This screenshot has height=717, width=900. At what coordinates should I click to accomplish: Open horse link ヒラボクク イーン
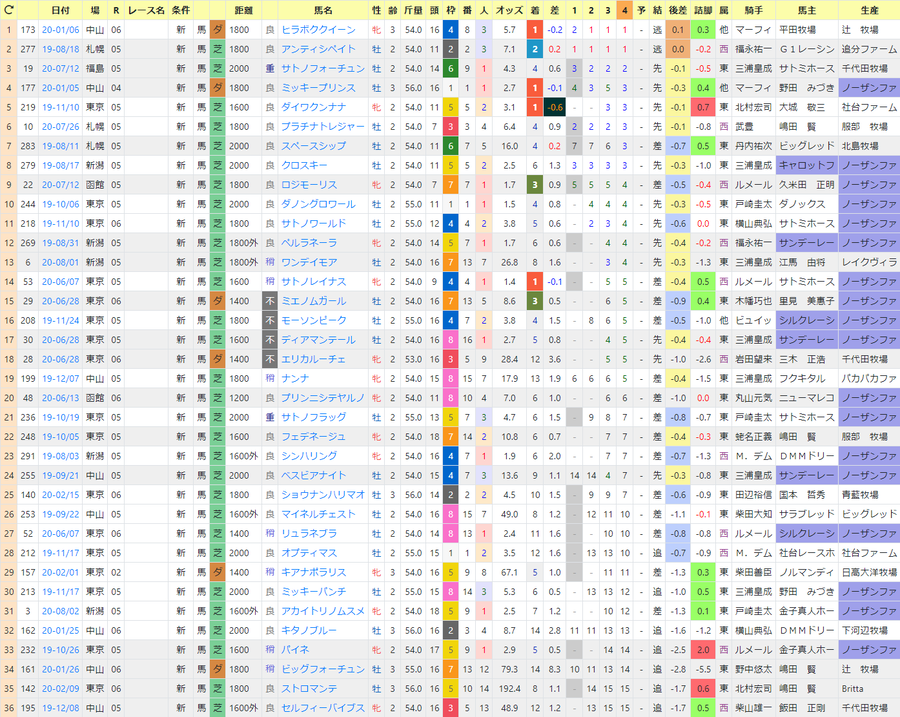[319, 30]
